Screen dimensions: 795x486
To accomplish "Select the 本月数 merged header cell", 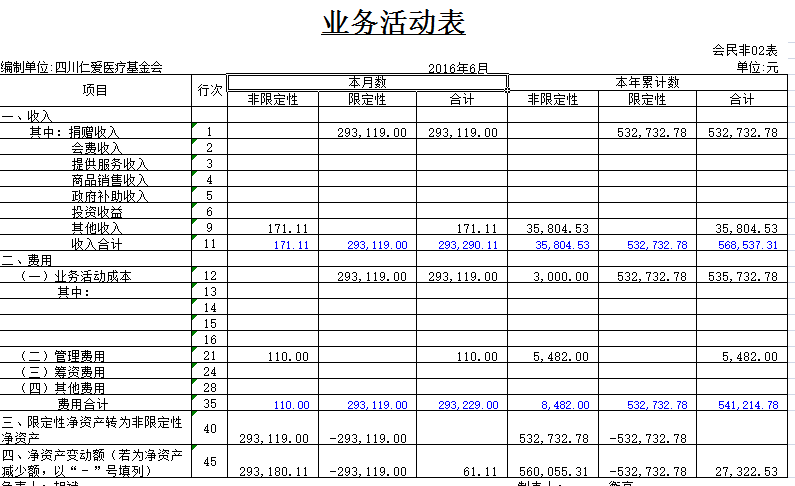I will coord(367,82).
